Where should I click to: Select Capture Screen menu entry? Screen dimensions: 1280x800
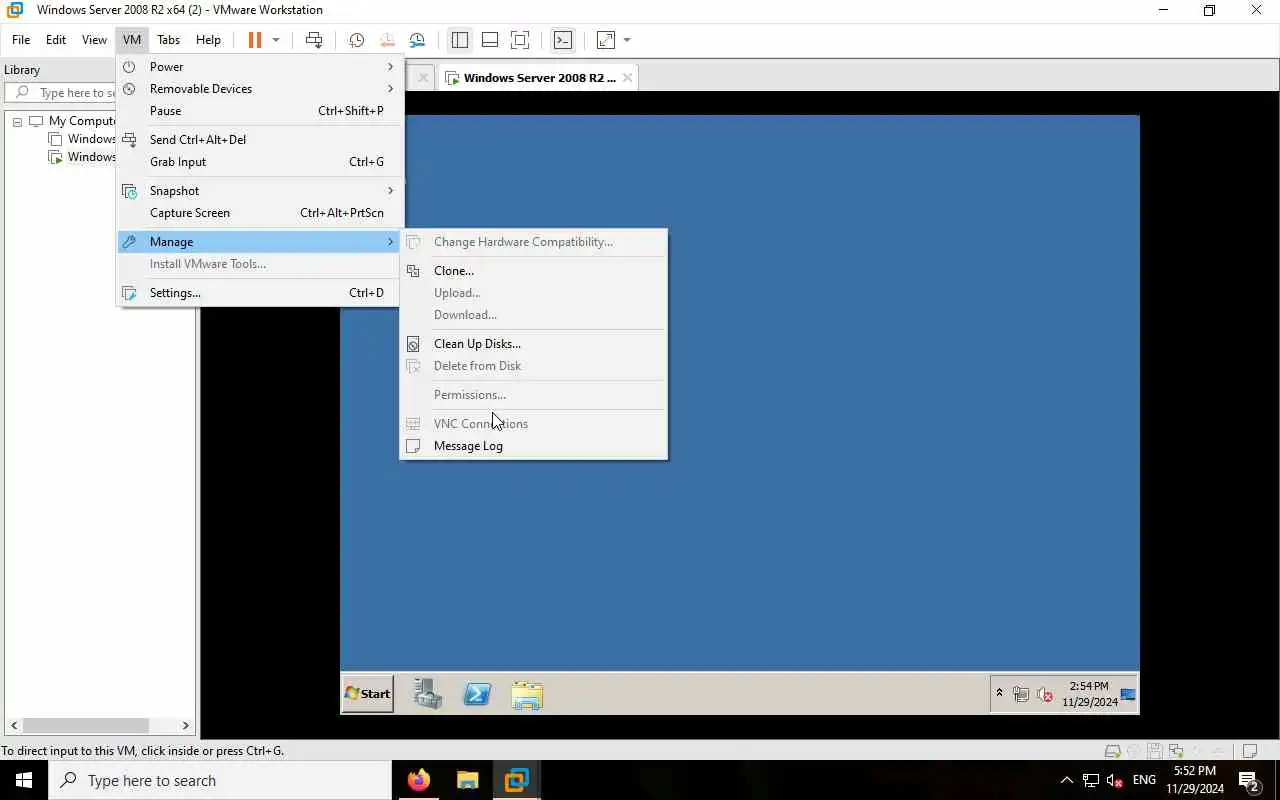(259, 213)
